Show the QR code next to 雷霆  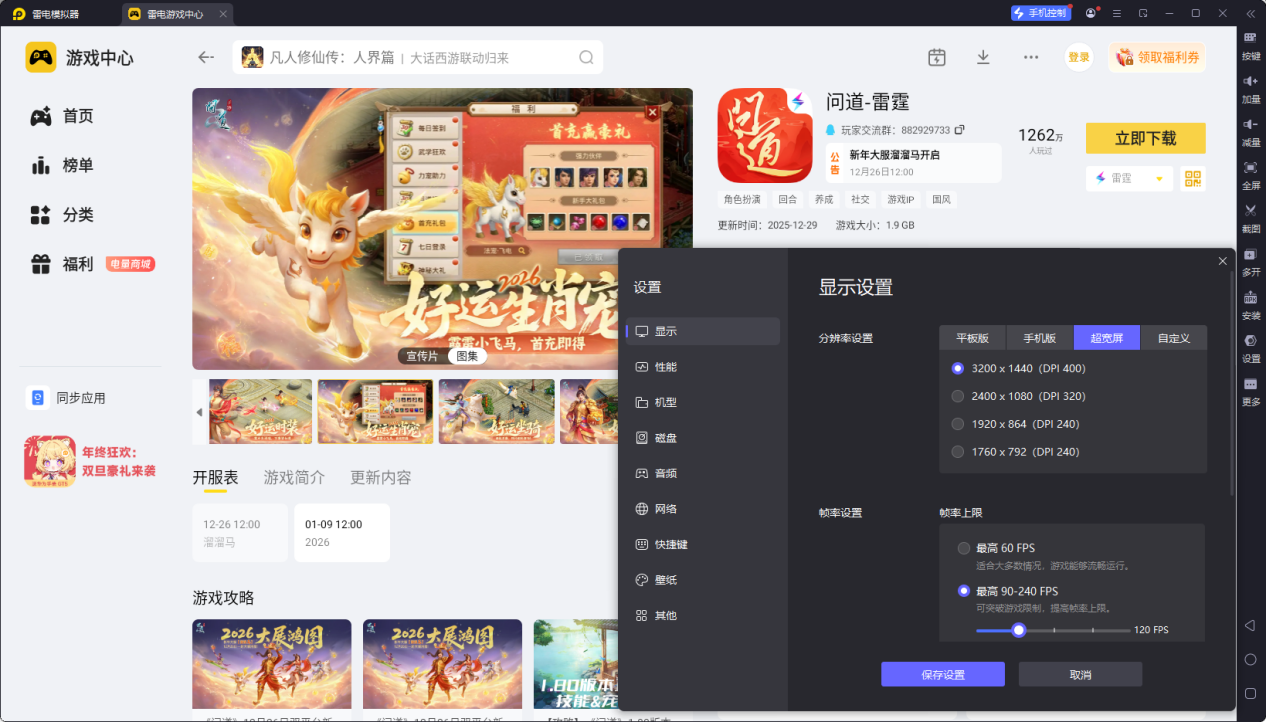(1191, 178)
